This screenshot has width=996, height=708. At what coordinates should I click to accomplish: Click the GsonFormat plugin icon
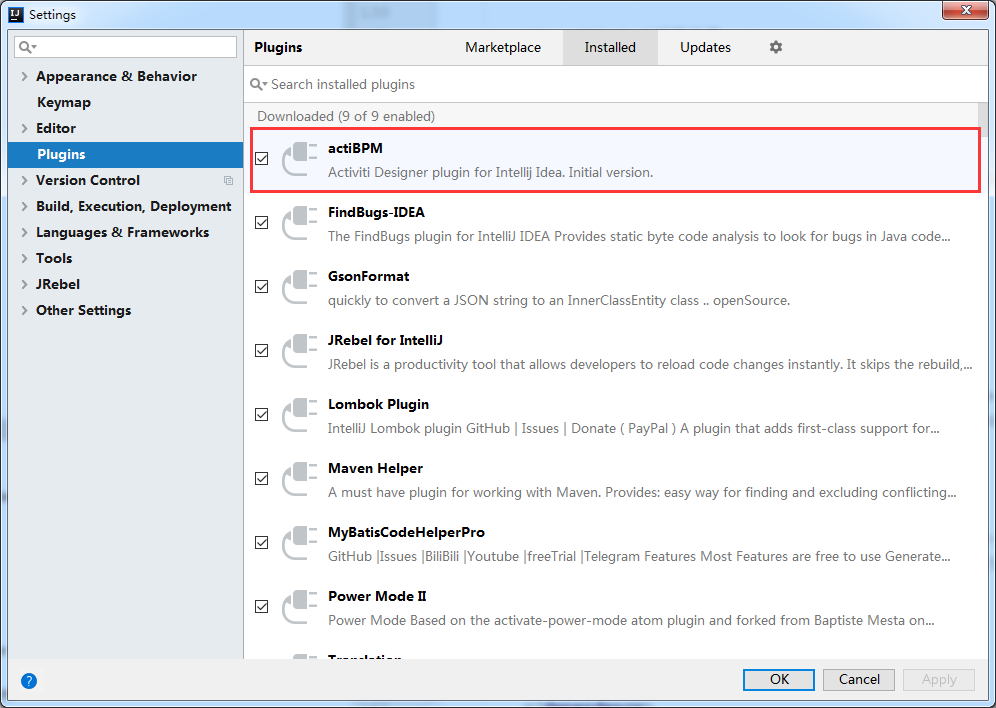(299, 287)
